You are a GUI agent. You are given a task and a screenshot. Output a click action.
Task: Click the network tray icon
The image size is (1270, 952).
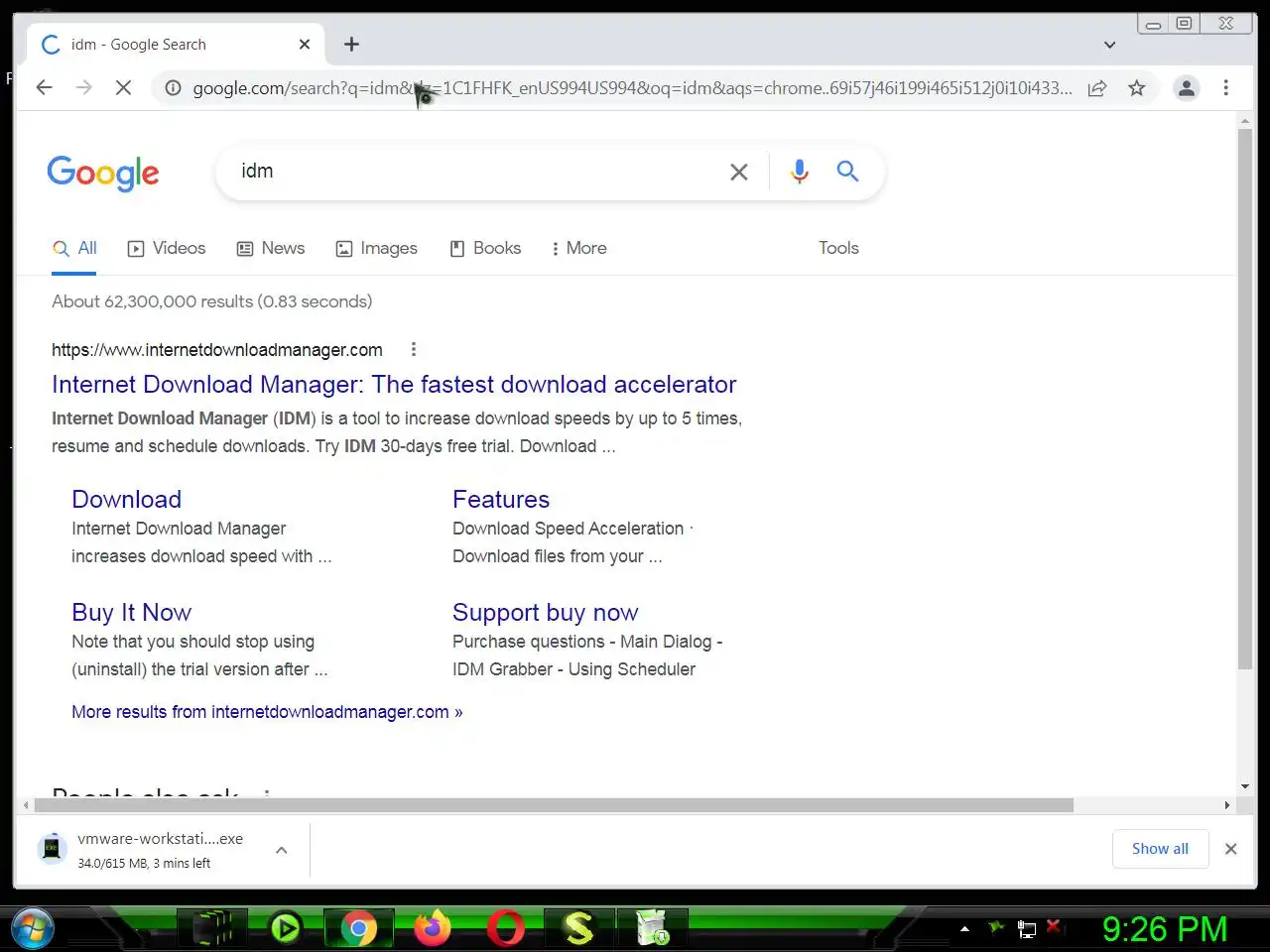1027,929
